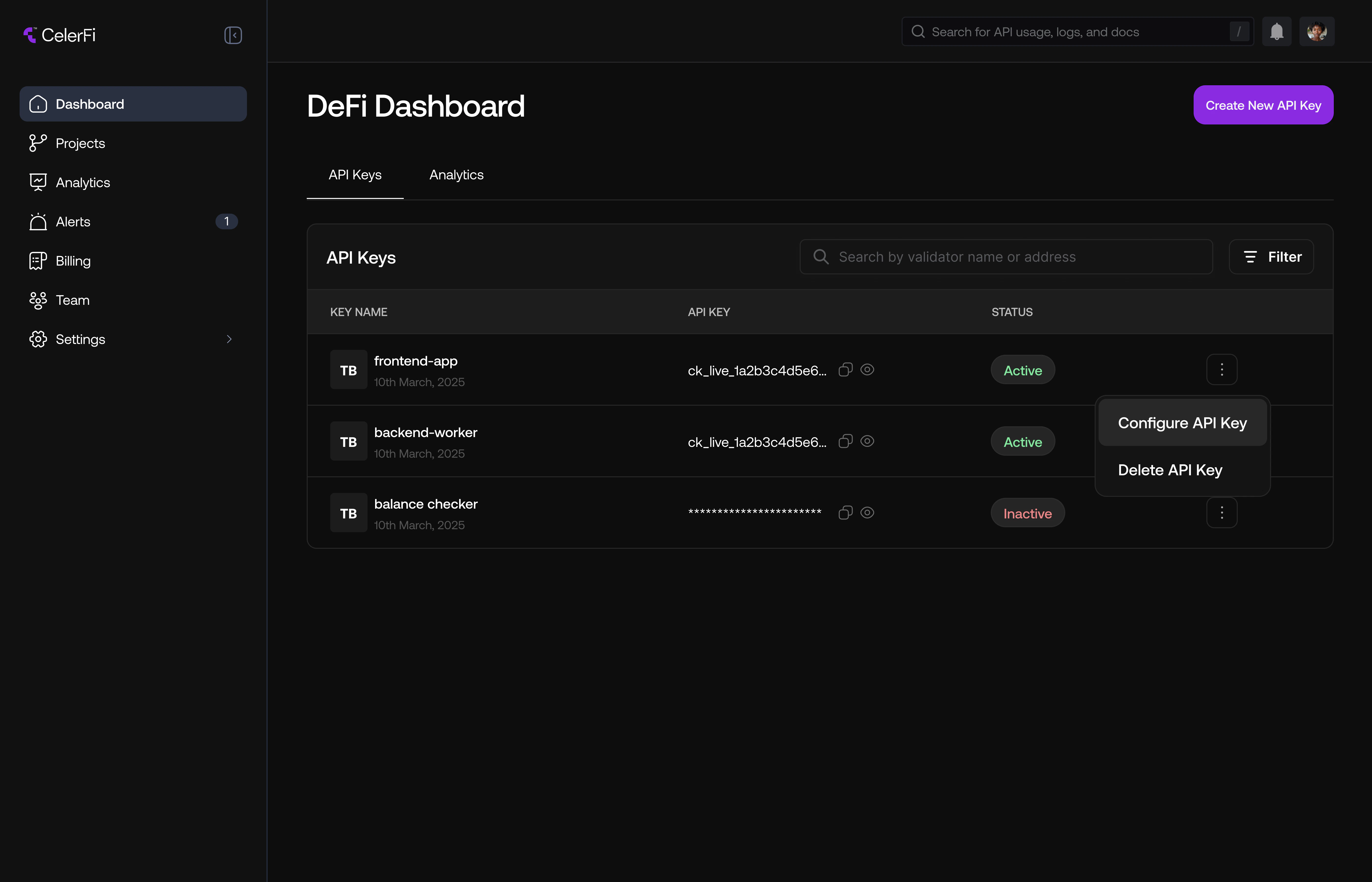1372x882 pixels.
Task: Collapse the sidebar using the panel icon
Action: pos(233,35)
